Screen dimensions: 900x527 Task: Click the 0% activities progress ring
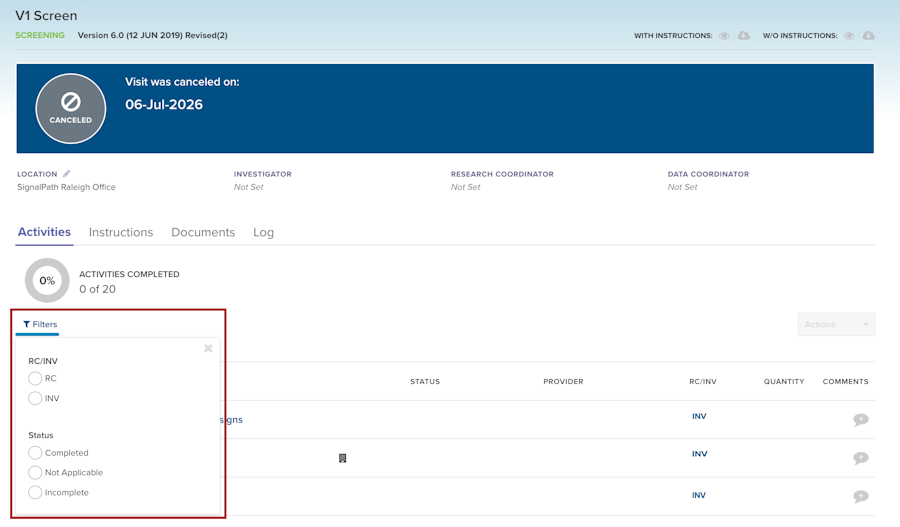pyautogui.click(x=47, y=281)
